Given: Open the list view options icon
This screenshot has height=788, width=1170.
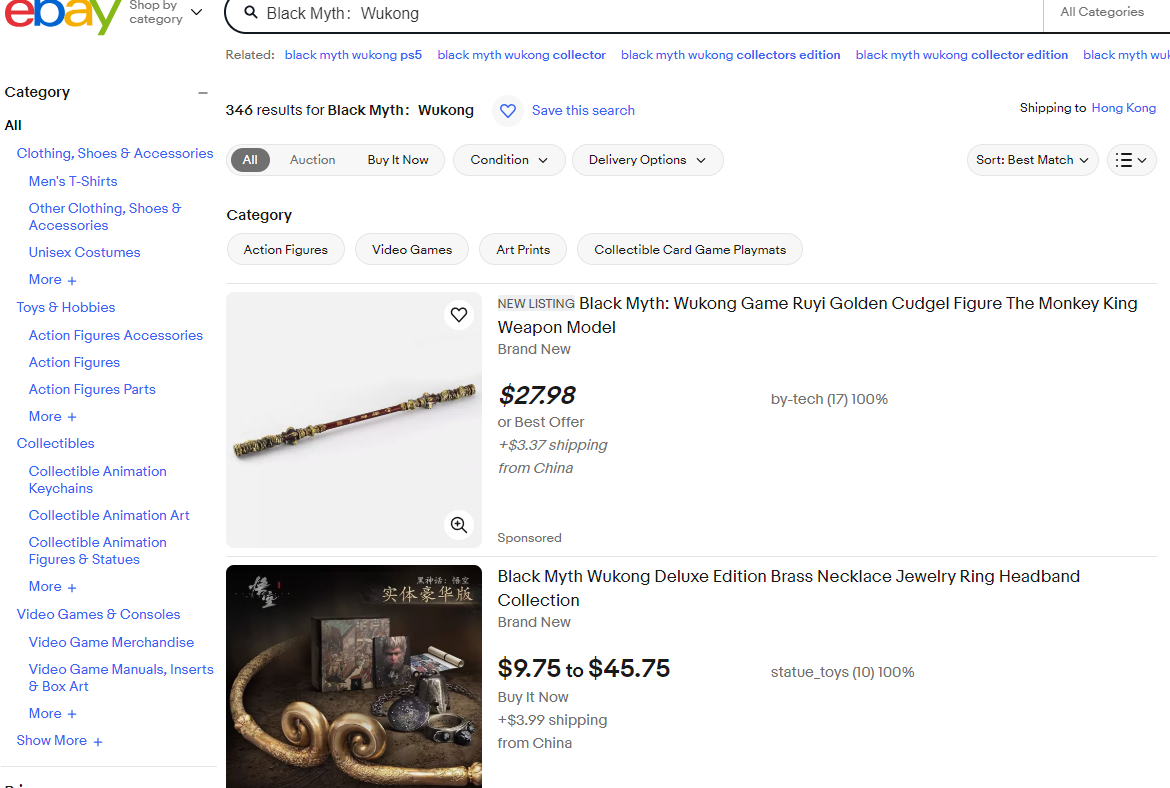Looking at the screenshot, I should 1131,160.
